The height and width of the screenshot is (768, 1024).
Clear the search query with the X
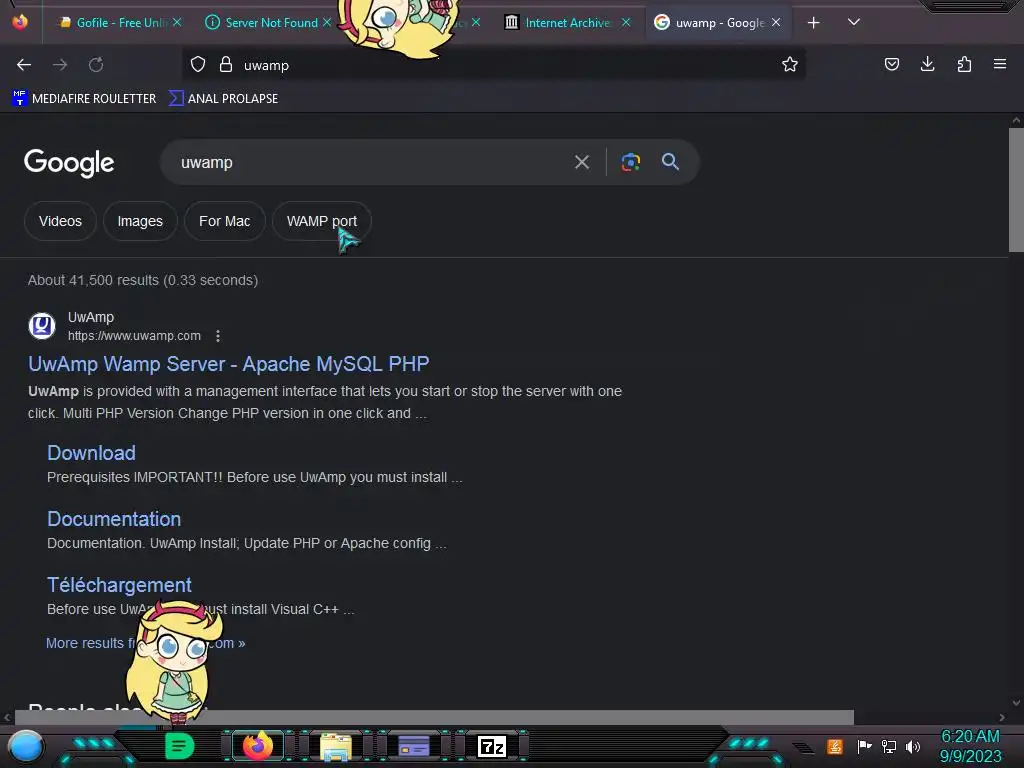pyautogui.click(x=582, y=162)
